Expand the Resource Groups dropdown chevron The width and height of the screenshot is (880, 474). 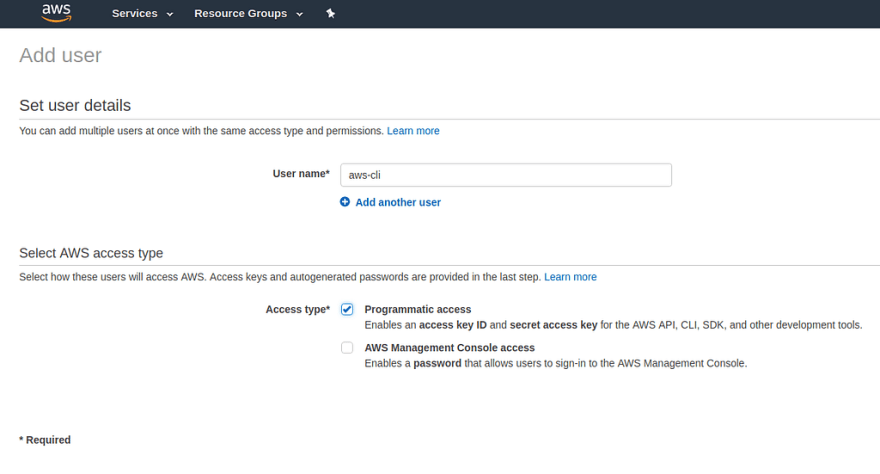(300, 15)
